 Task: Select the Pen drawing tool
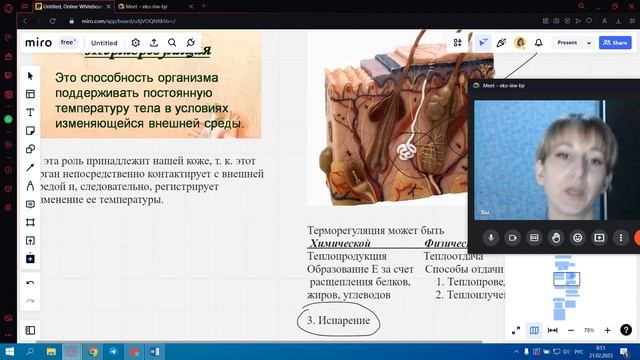click(30, 186)
